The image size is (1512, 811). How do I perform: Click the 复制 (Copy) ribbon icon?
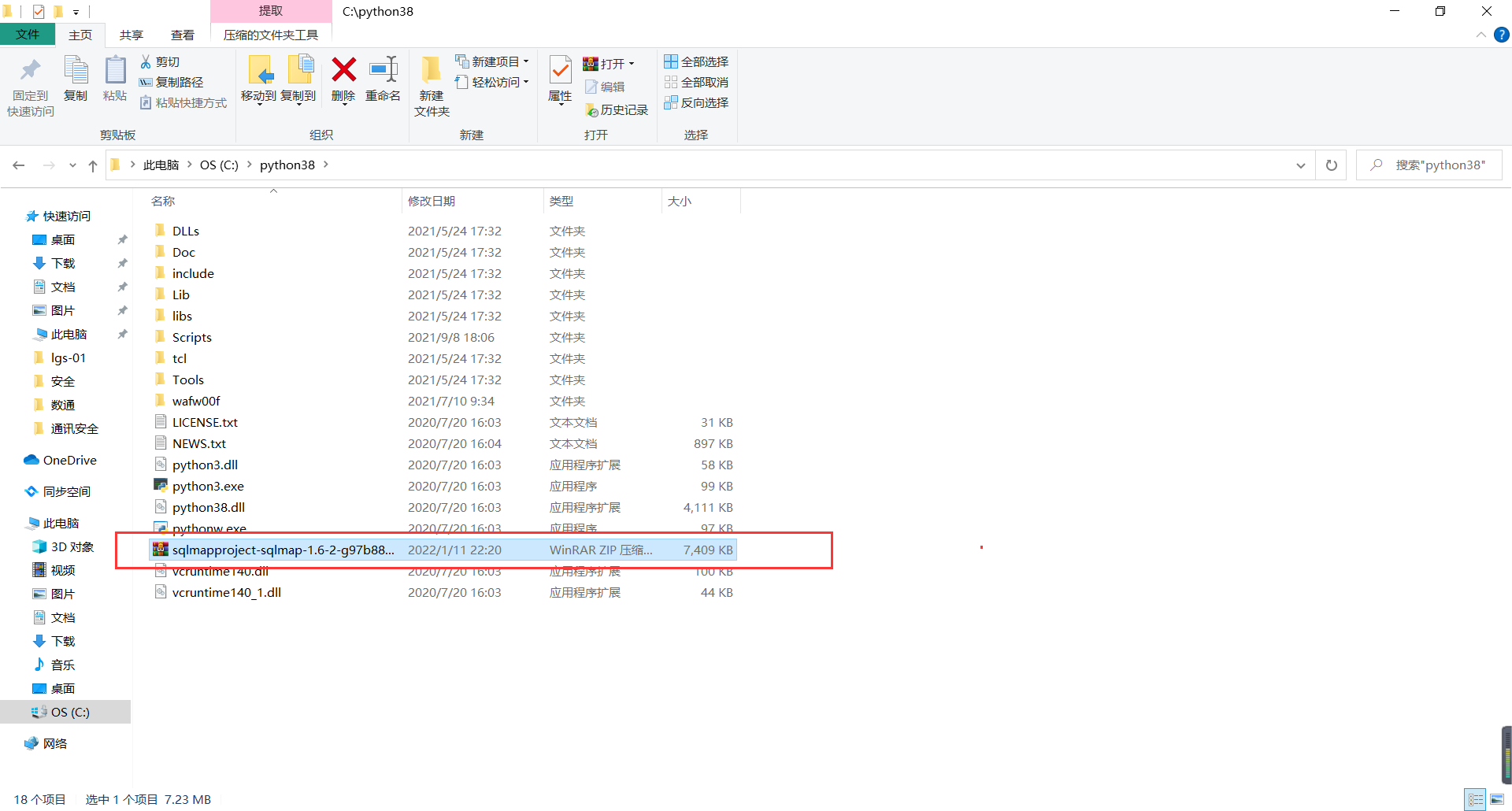(x=76, y=81)
